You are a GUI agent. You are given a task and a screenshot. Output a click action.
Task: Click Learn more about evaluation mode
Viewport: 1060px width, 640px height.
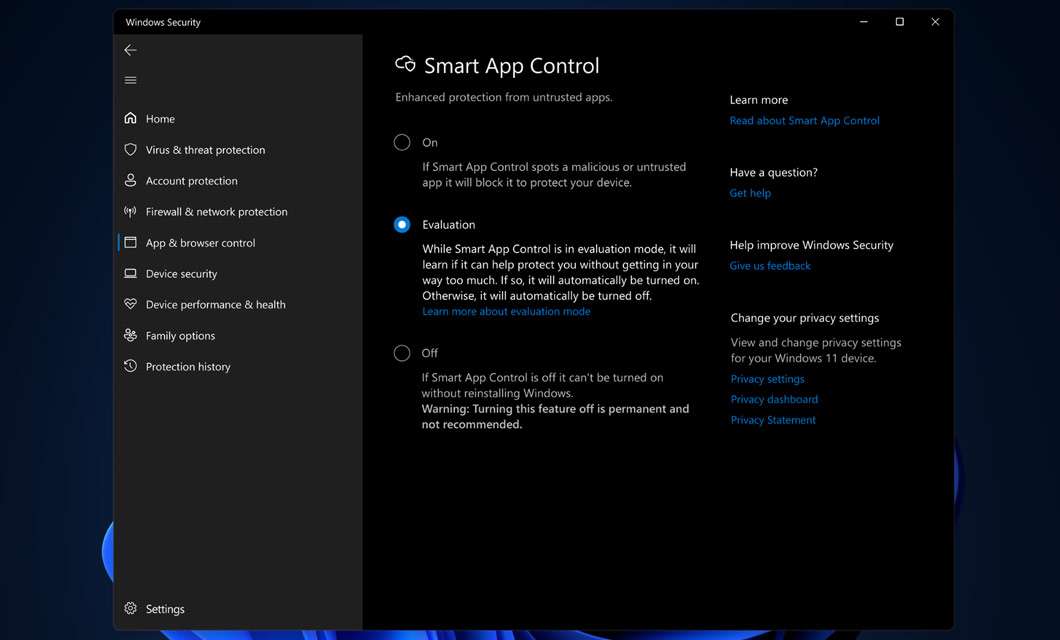pyautogui.click(x=506, y=311)
